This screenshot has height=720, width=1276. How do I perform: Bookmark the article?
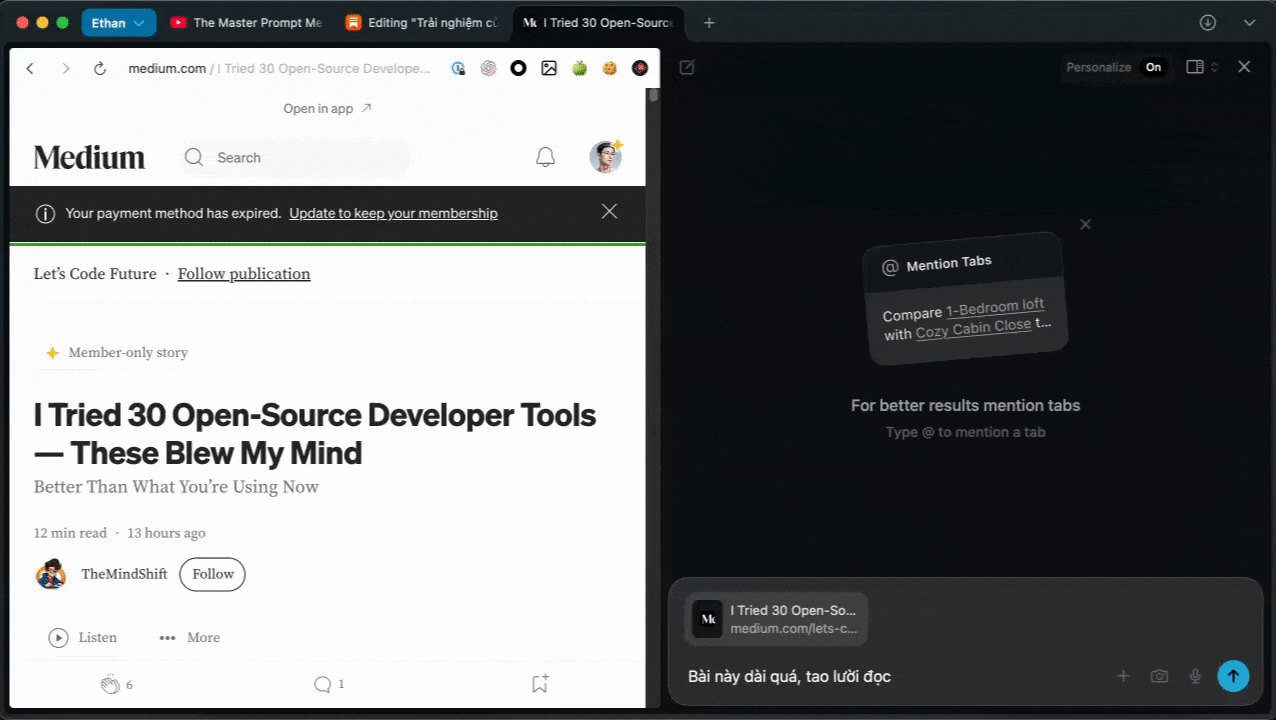pos(540,684)
